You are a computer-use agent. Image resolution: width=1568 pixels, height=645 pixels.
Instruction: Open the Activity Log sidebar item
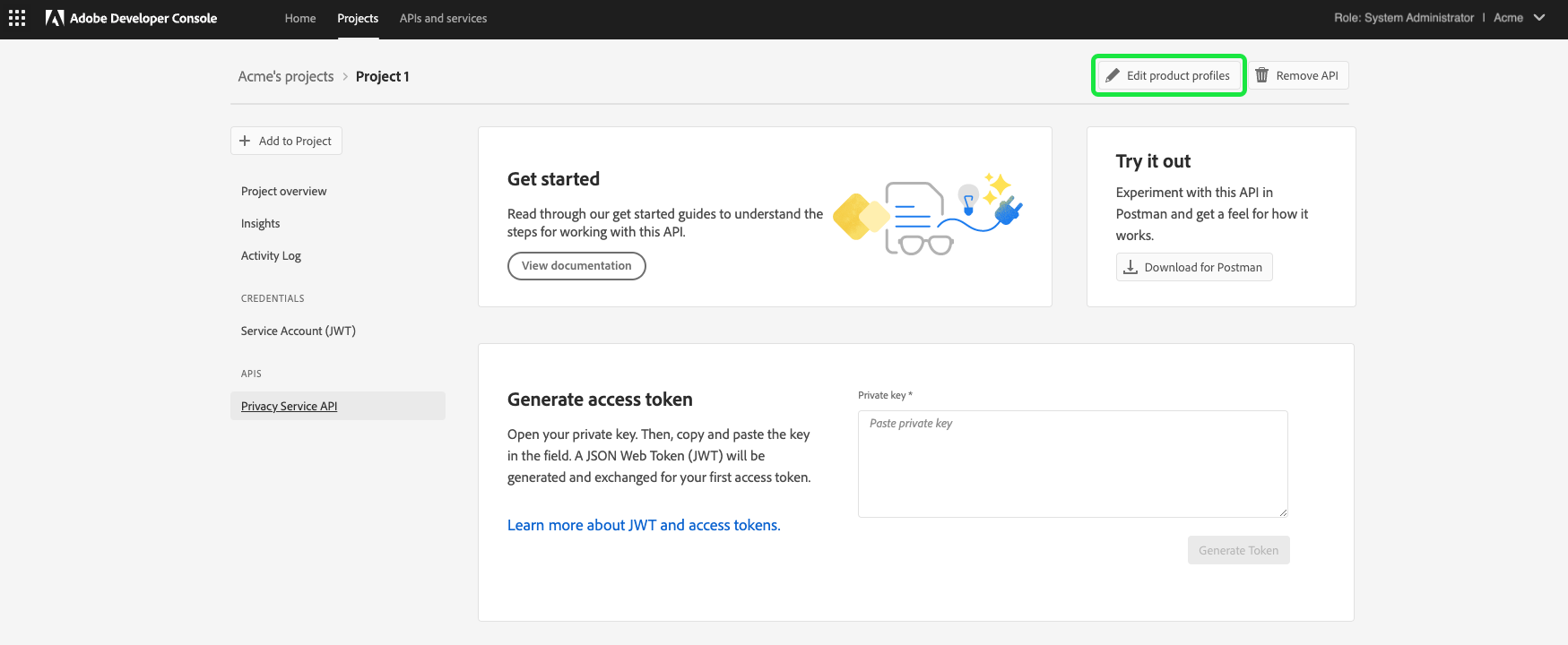point(271,255)
